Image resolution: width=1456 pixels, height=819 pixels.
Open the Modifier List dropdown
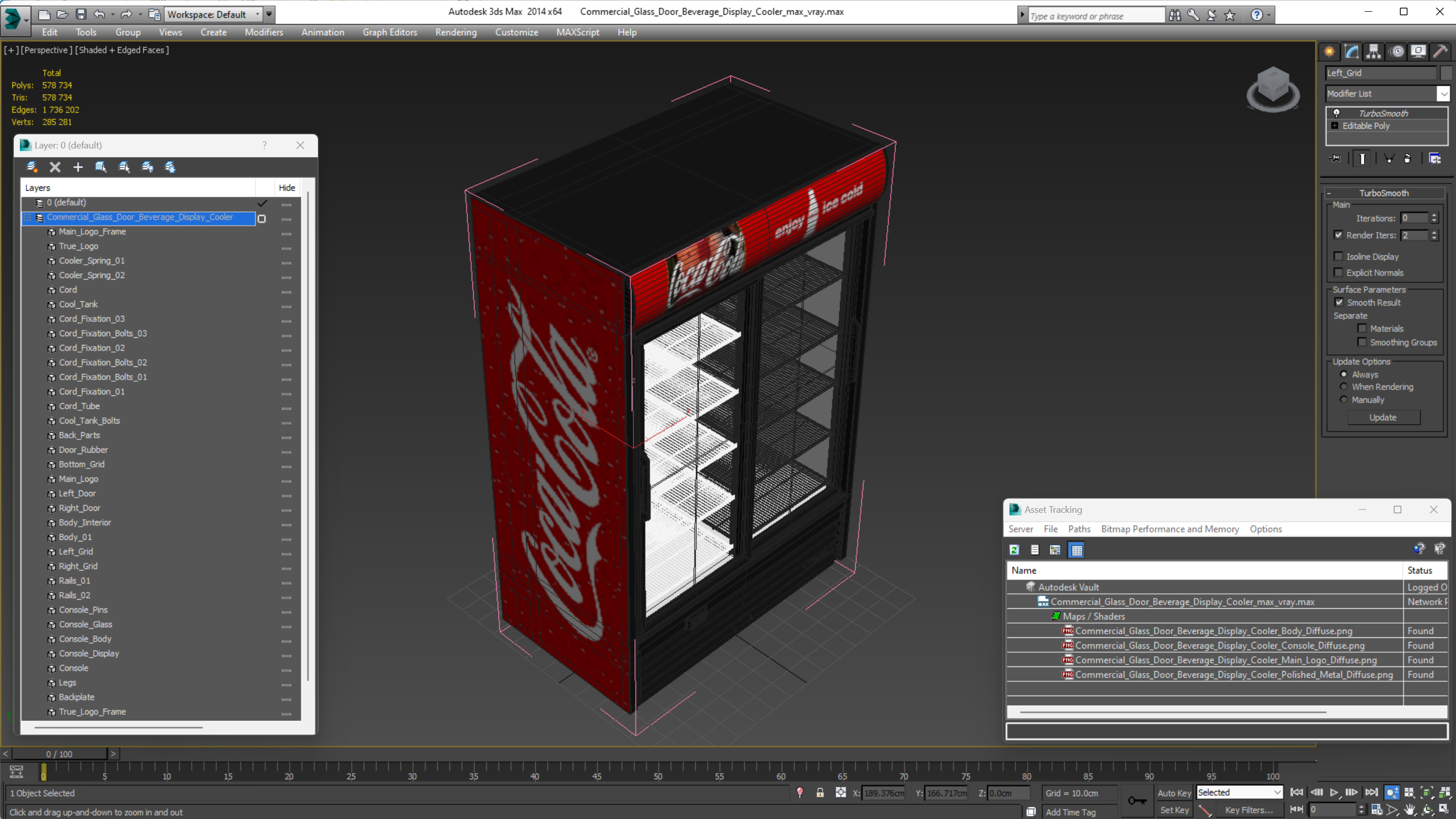click(x=1444, y=93)
